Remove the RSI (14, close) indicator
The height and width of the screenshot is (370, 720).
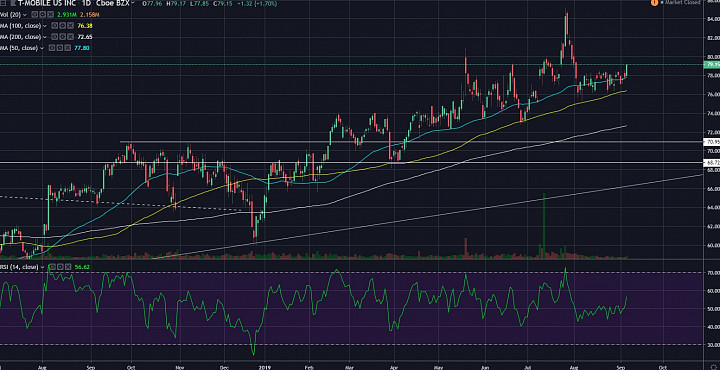click(68, 267)
